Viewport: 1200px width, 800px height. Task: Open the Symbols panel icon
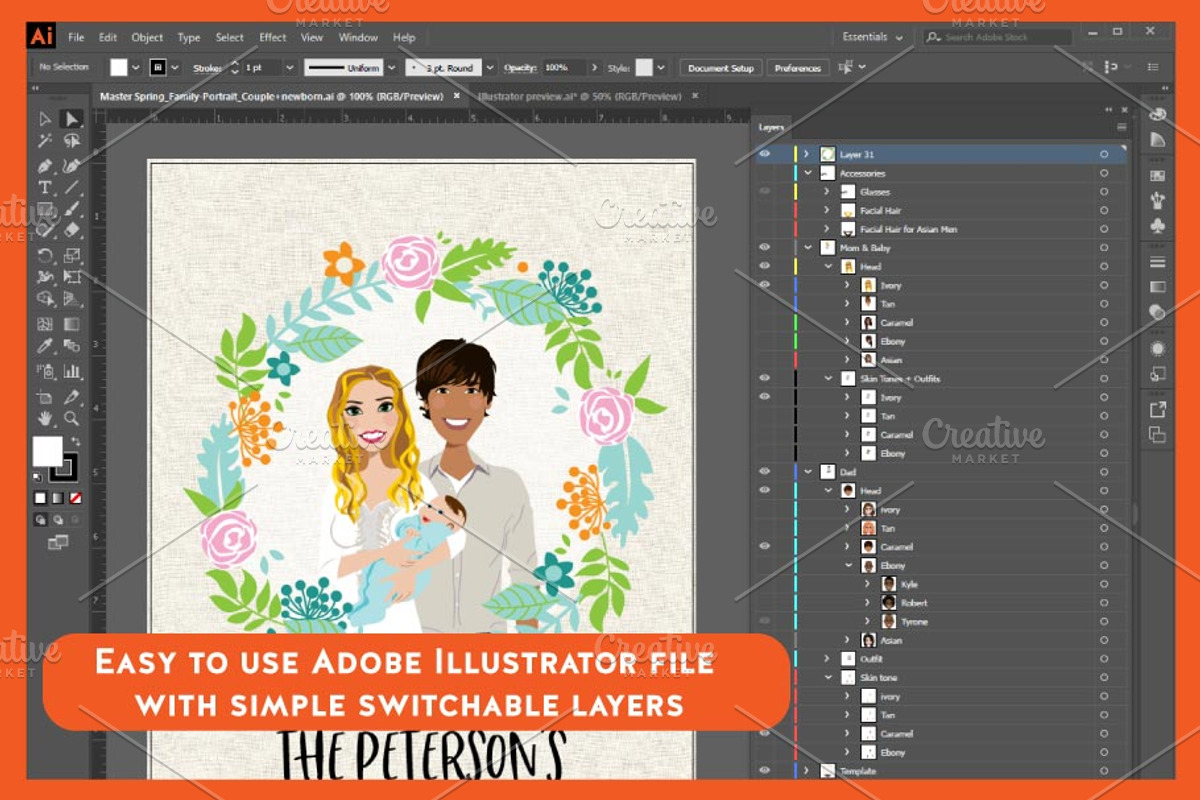[x=1157, y=225]
